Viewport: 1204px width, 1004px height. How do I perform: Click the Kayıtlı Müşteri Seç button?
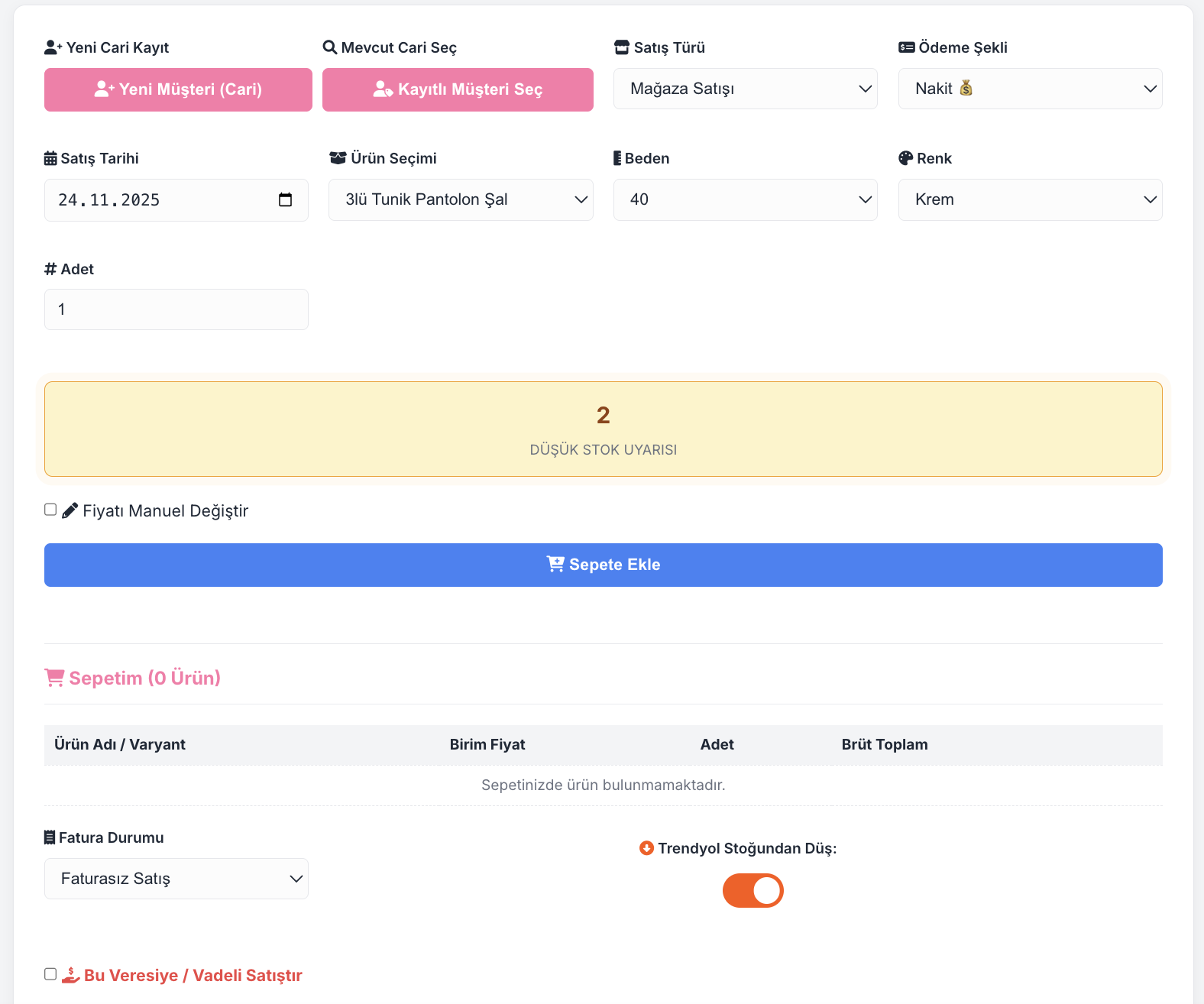(x=458, y=89)
